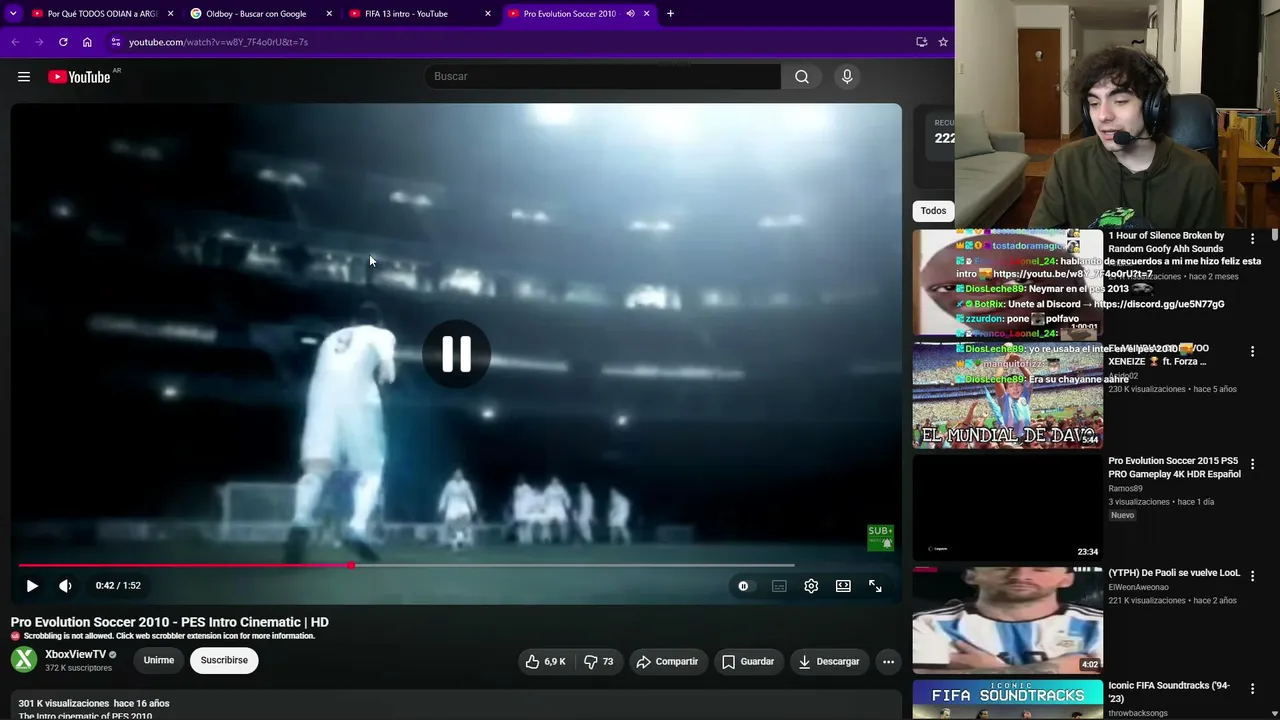Open the De Paoli video thumbnail, 4:02
Screen dimensions: 1280x720
click(x=1007, y=620)
